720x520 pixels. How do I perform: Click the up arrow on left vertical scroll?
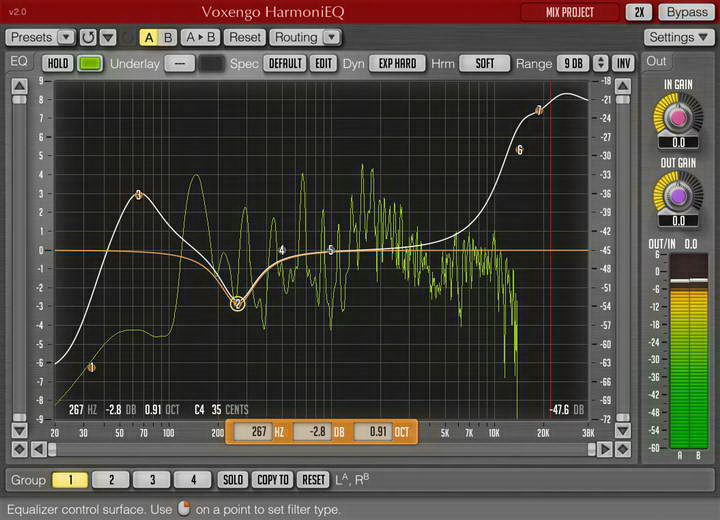point(19,86)
